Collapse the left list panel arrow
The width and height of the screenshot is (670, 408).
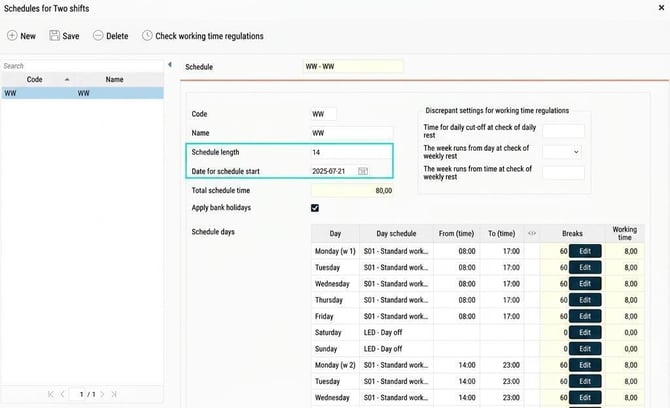click(x=170, y=65)
